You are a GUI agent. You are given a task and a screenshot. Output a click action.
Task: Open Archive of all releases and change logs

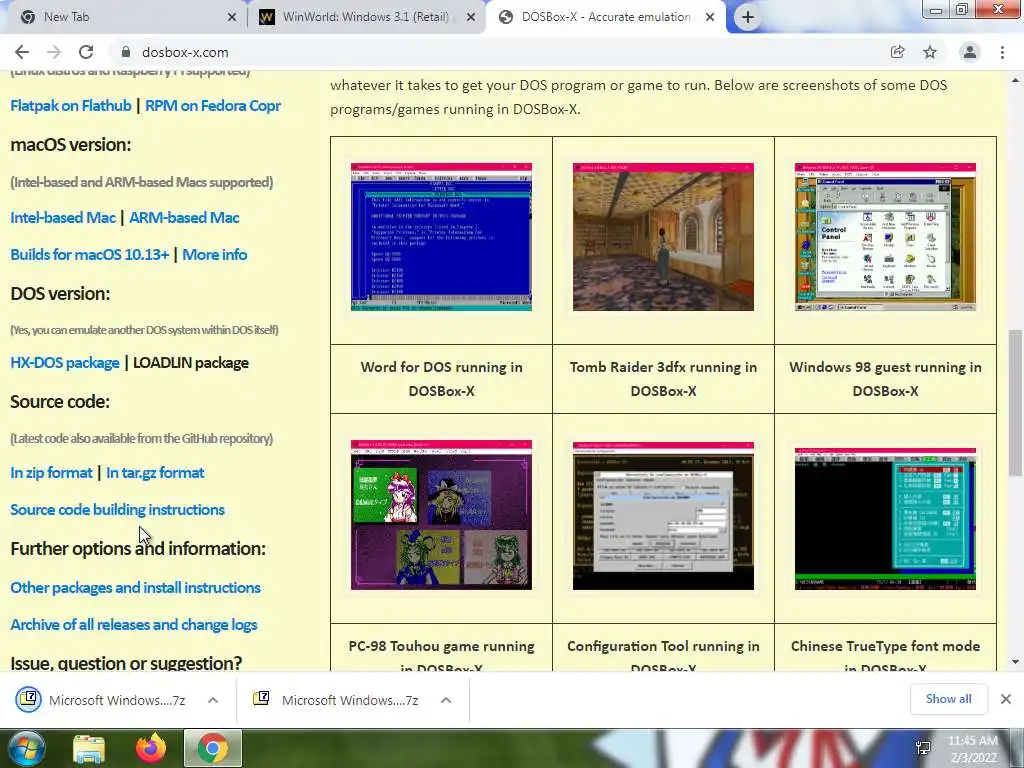(134, 625)
